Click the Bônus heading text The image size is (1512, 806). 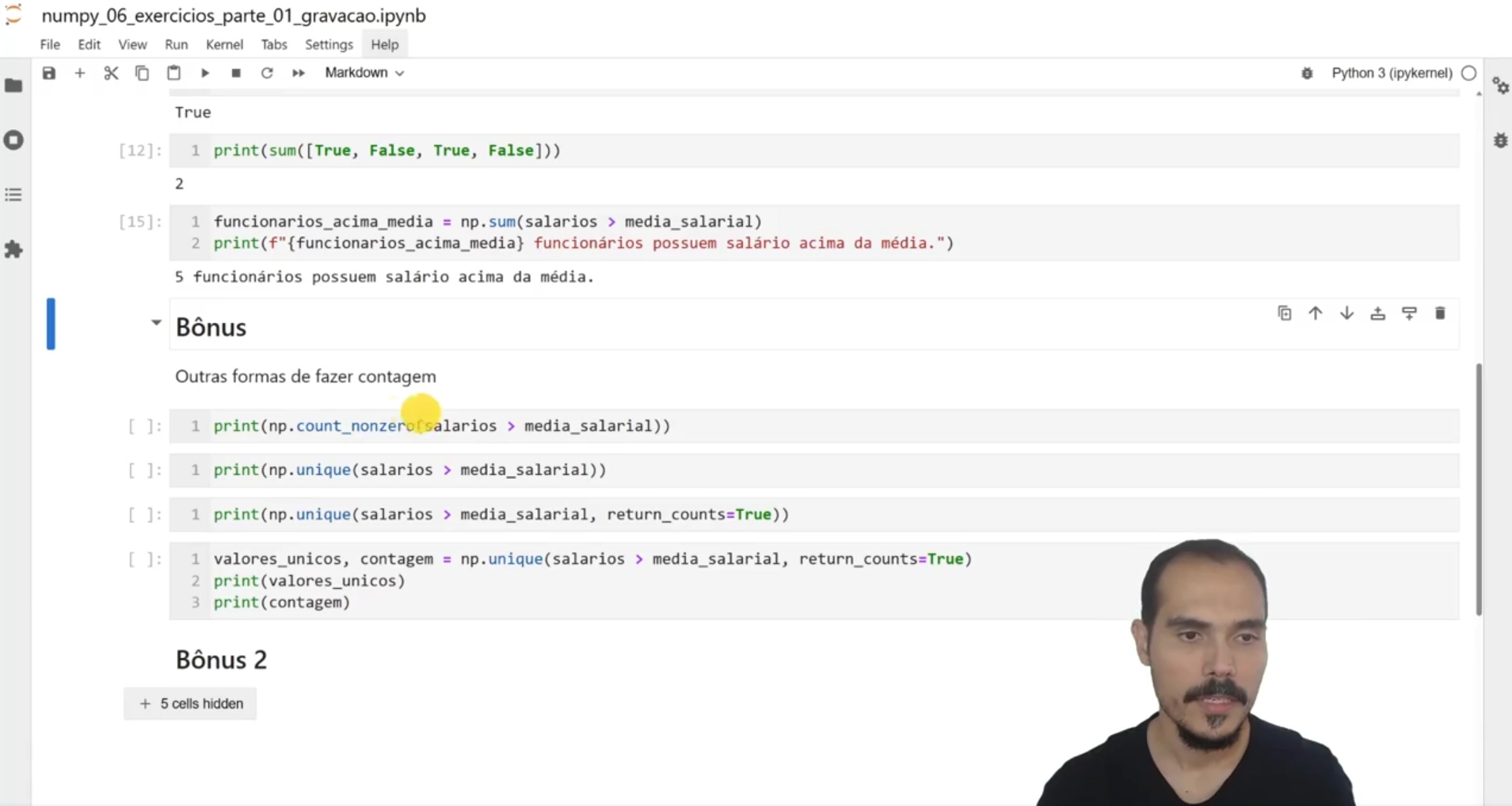coord(211,327)
